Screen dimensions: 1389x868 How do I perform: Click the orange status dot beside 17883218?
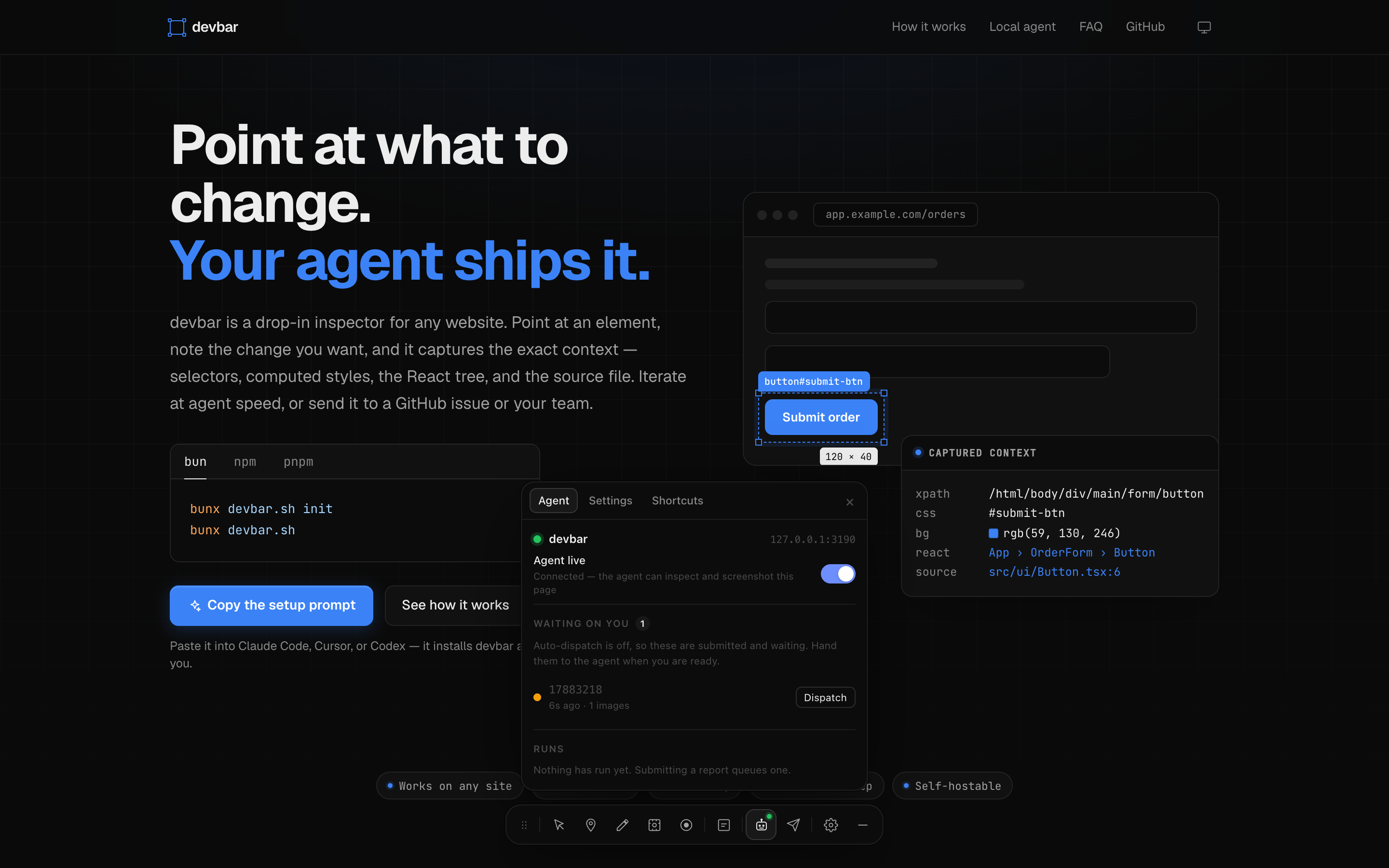[x=537, y=697]
